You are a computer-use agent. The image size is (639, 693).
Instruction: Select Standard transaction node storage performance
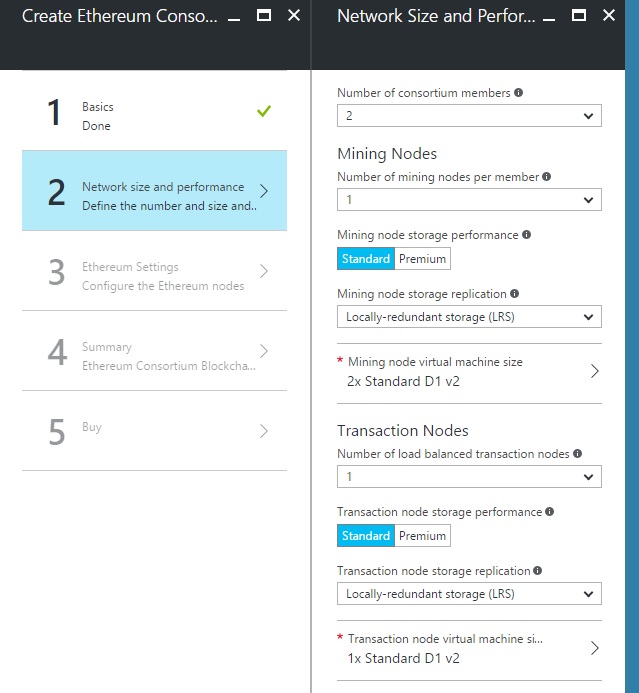[366, 536]
